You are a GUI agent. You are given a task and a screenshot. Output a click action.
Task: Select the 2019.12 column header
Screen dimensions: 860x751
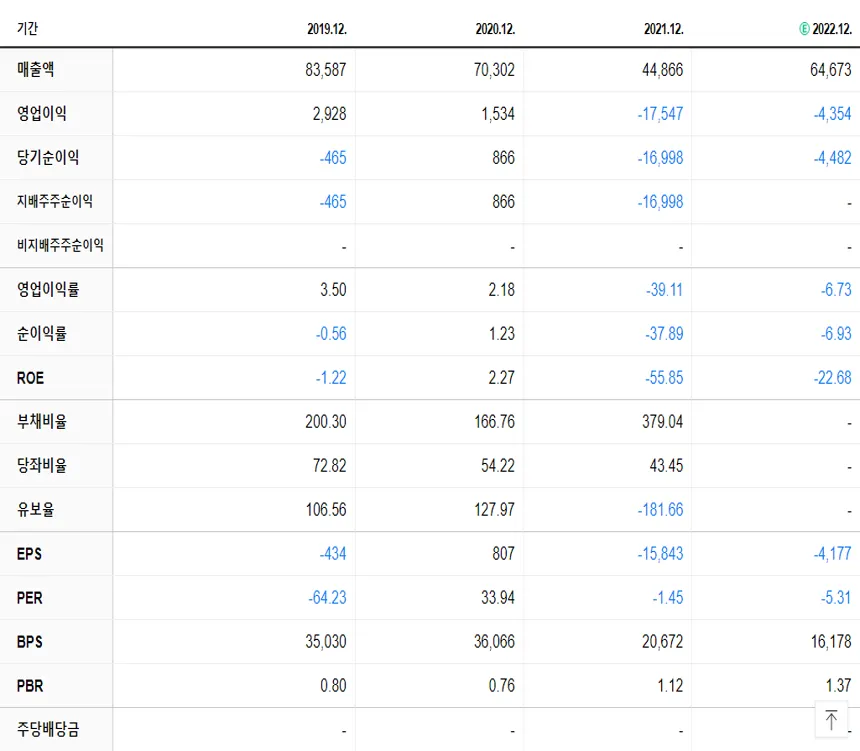tap(325, 29)
